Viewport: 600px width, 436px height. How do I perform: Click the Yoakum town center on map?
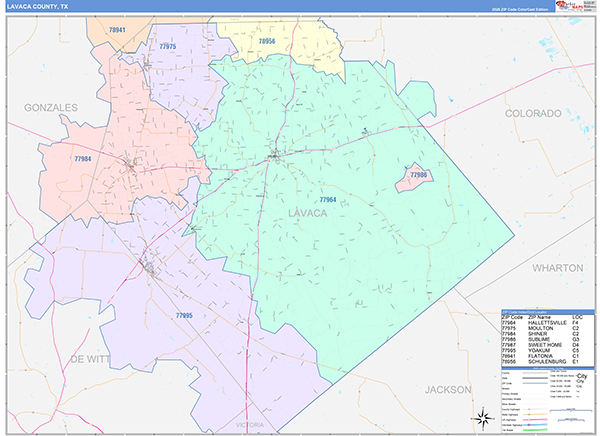148,266
